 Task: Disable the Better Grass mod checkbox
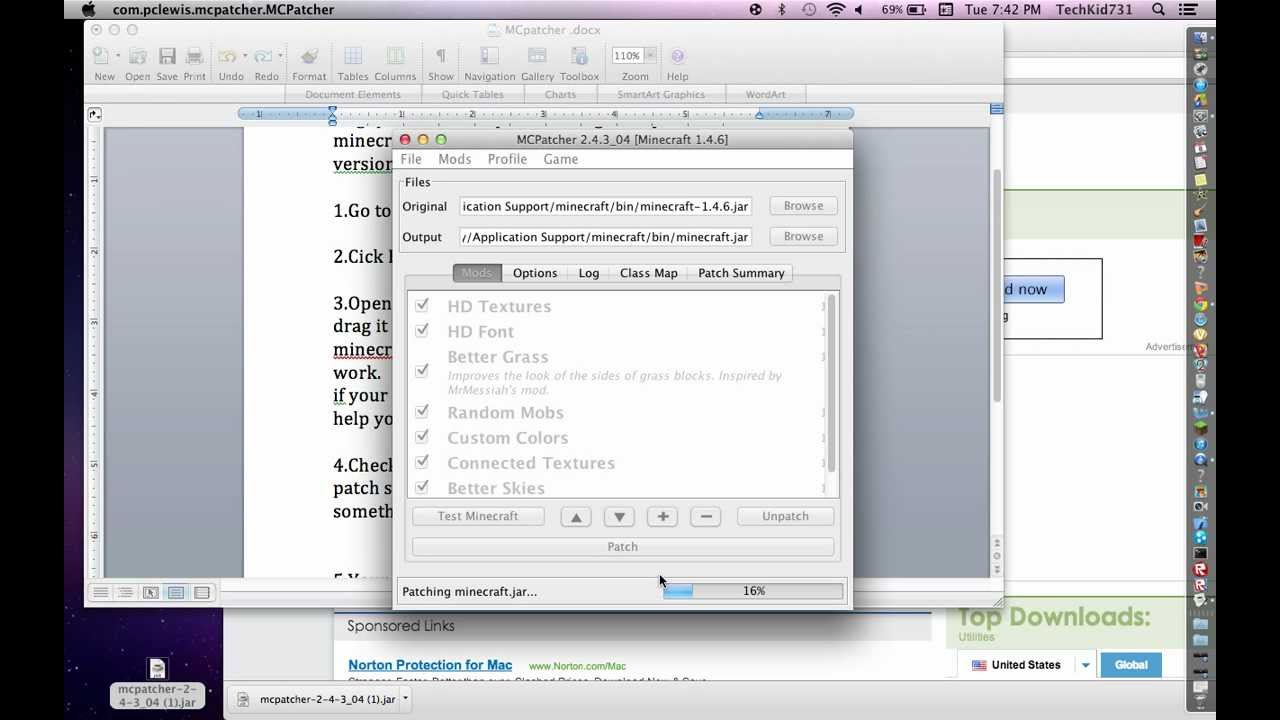pyautogui.click(x=422, y=370)
